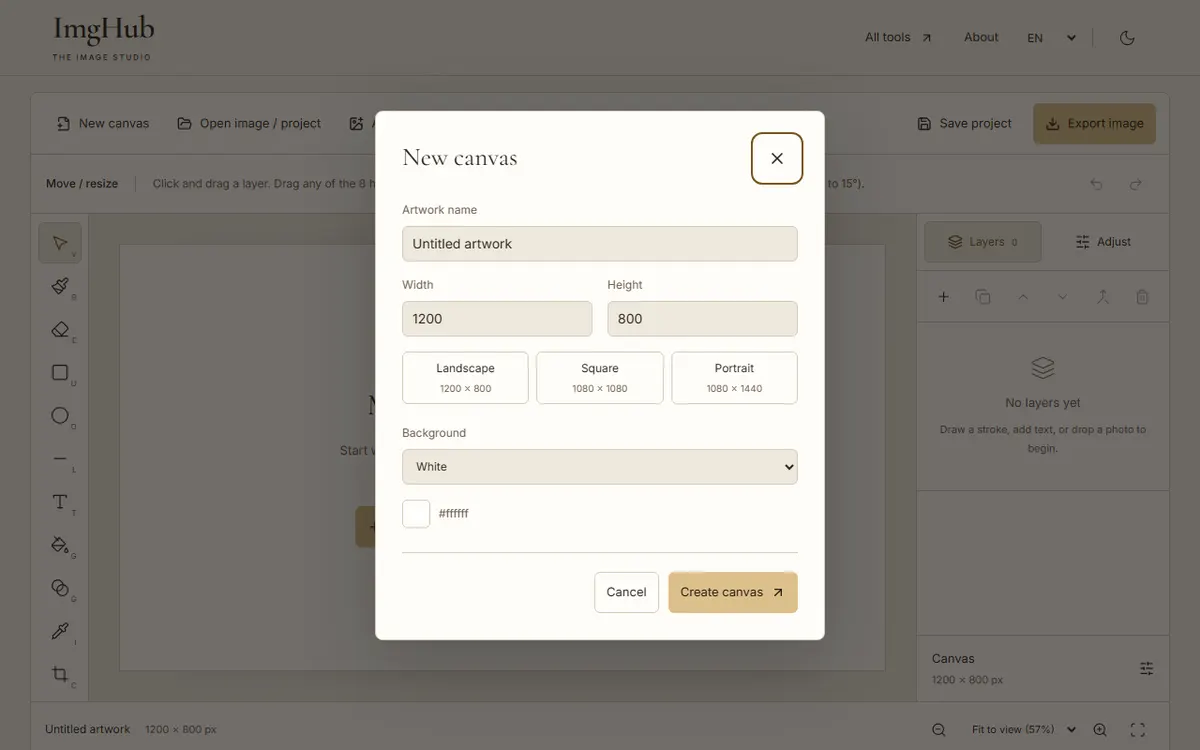Close the New canvas dialog
This screenshot has height=750, width=1200.
tap(777, 158)
